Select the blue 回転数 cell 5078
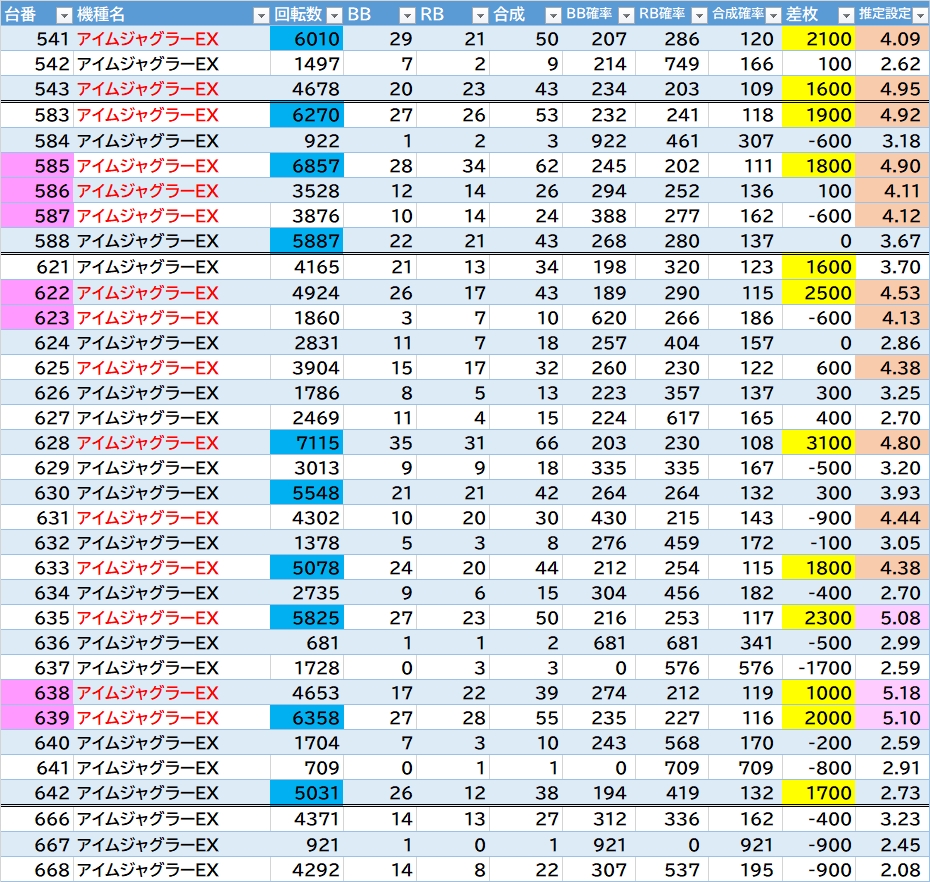The width and height of the screenshot is (930, 882). pyautogui.click(x=307, y=568)
